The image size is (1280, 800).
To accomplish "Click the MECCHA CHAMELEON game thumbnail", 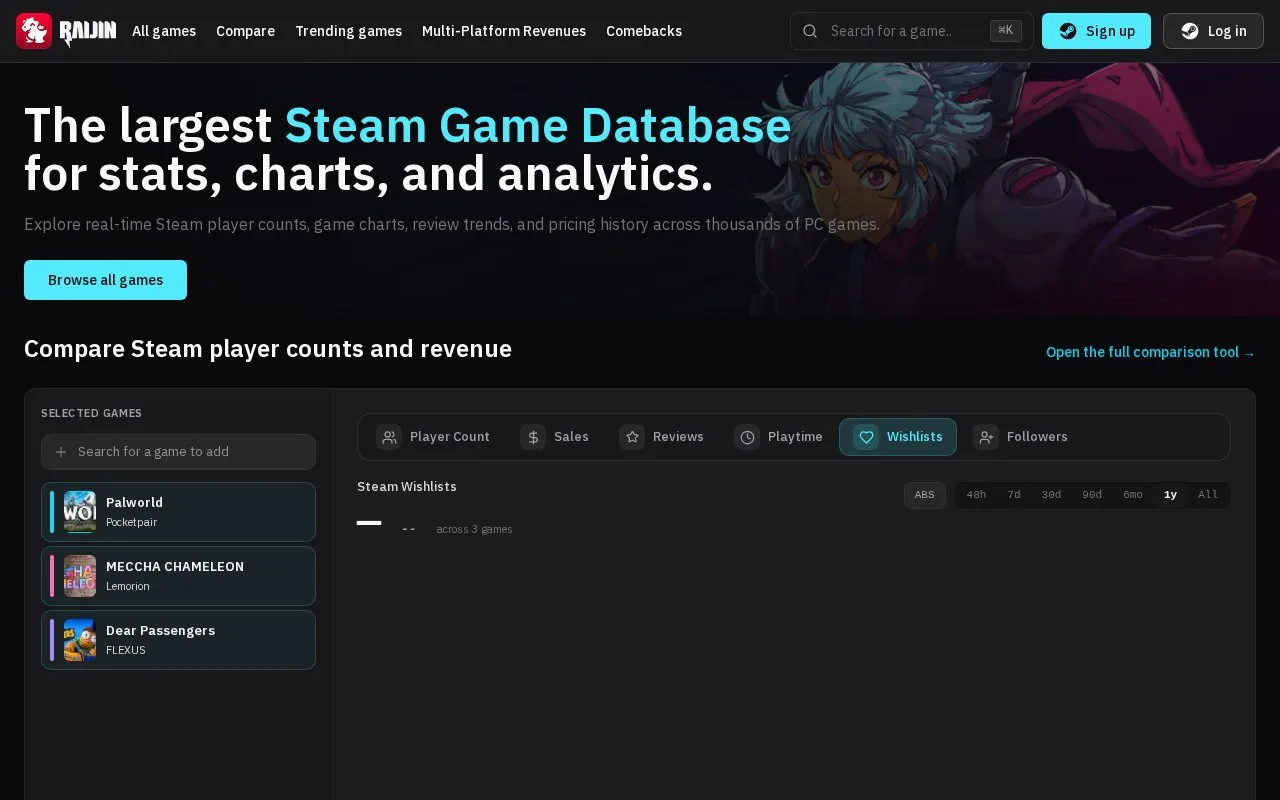I will tap(80, 576).
